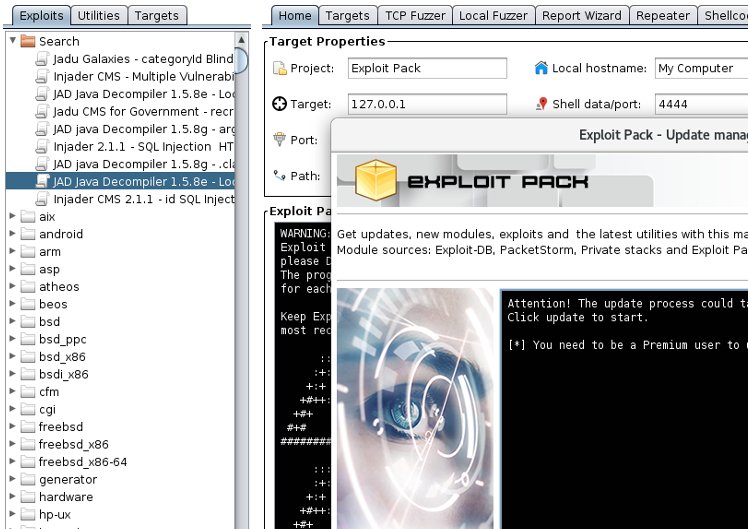
Task: Click the Local hostname house icon
Action: pyautogui.click(x=541, y=68)
